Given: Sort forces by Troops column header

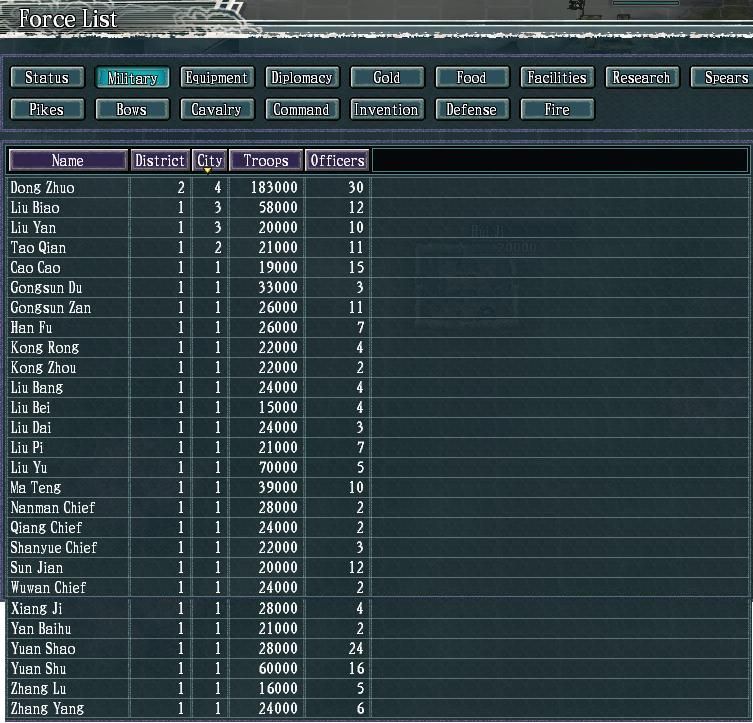Looking at the screenshot, I should click(265, 160).
